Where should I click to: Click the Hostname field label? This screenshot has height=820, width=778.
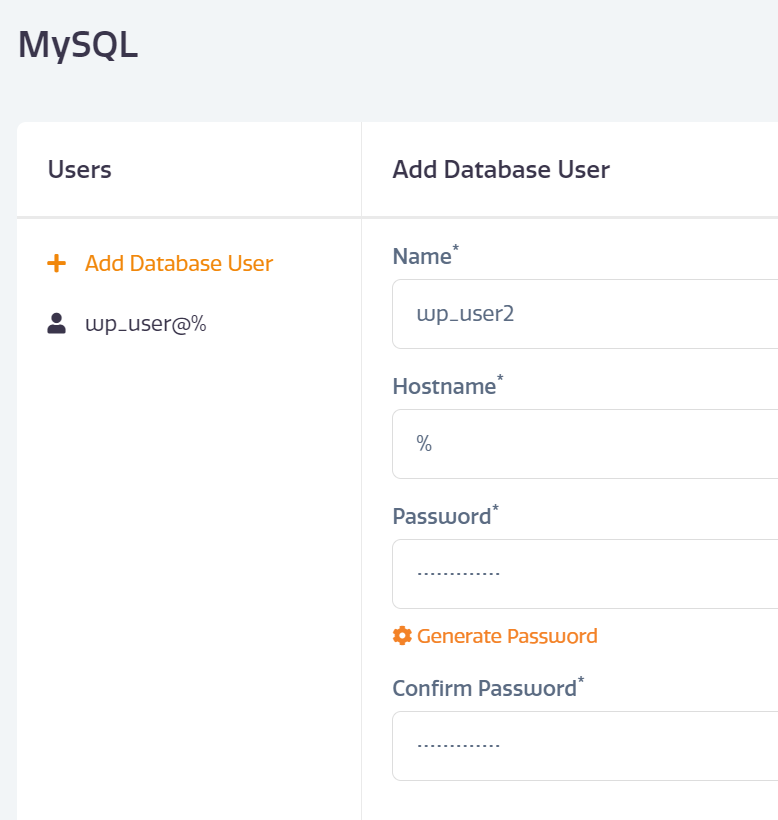coord(444,386)
